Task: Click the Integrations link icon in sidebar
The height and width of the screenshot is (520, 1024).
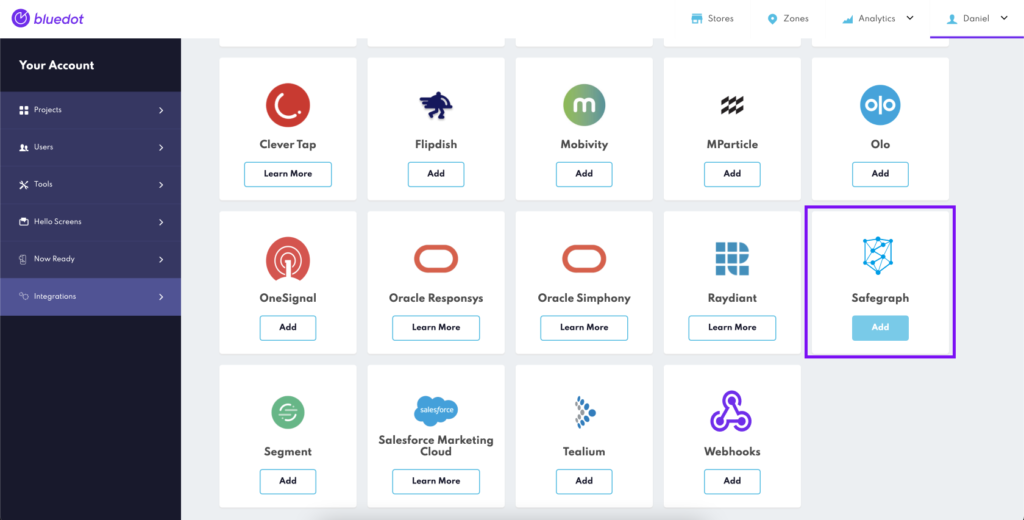Action: (x=24, y=297)
